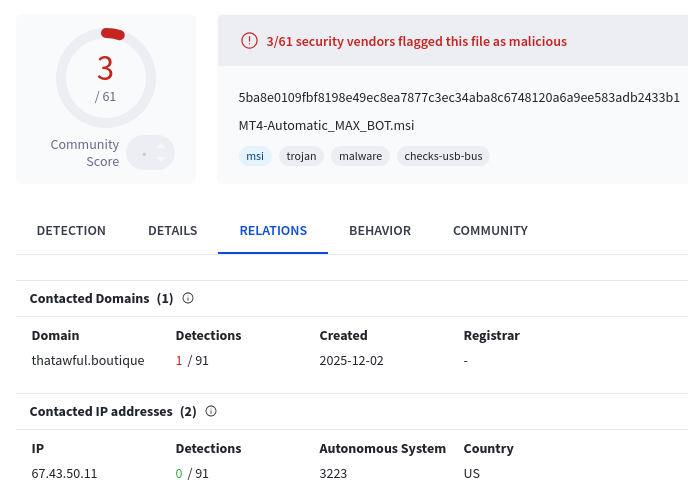688x485 pixels.
Task: Open IP address 67.43.50.11
Action: 64,474
